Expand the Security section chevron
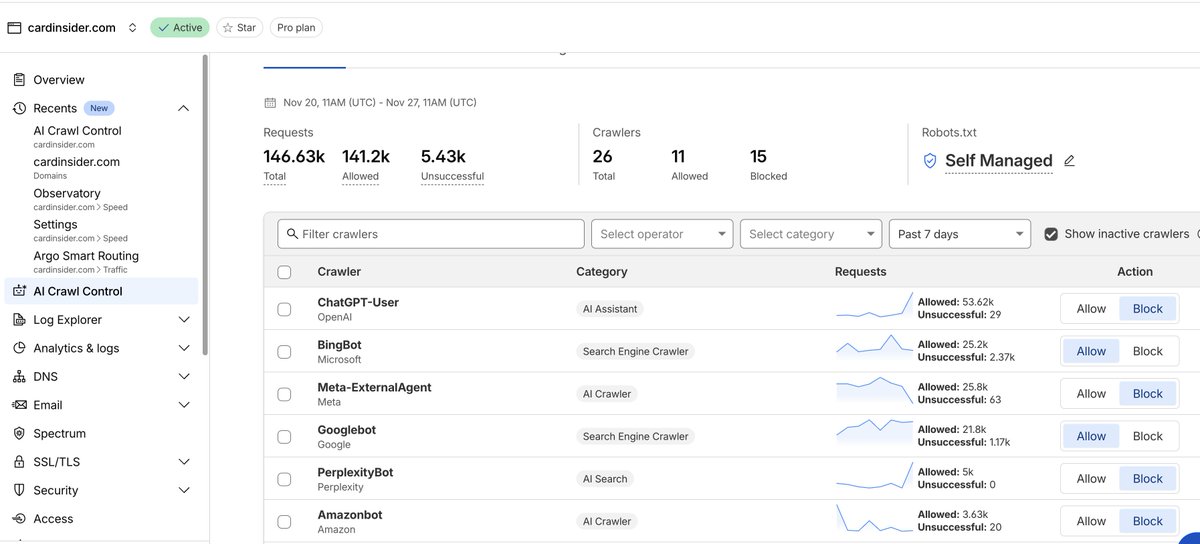The image size is (1200, 544). [x=183, y=490]
